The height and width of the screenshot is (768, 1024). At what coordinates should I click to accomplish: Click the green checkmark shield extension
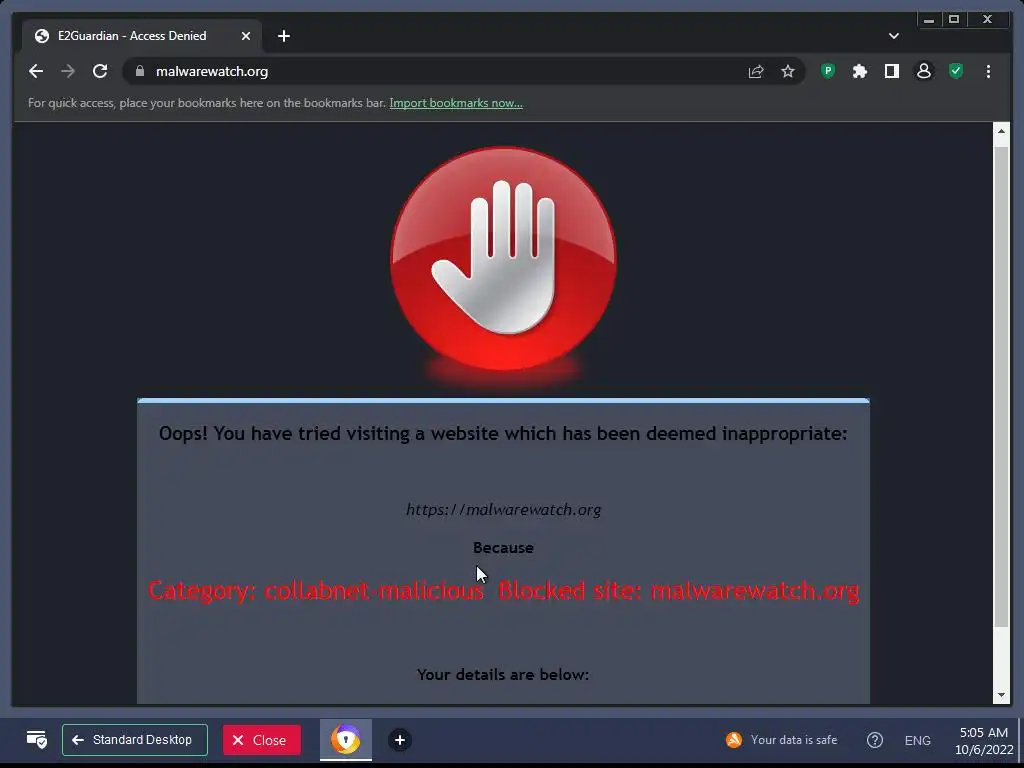(x=956, y=71)
